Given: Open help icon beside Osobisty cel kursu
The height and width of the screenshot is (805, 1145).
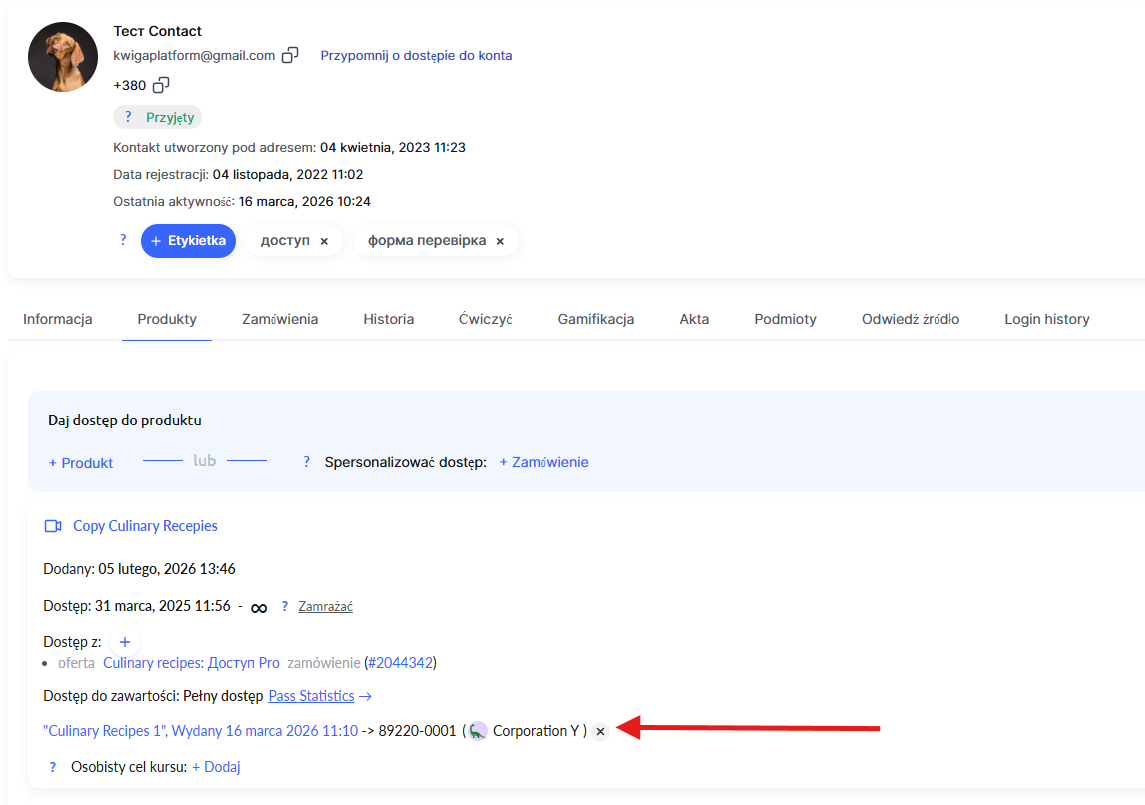Looking at the screenshot, I should [x=53, y=767].
